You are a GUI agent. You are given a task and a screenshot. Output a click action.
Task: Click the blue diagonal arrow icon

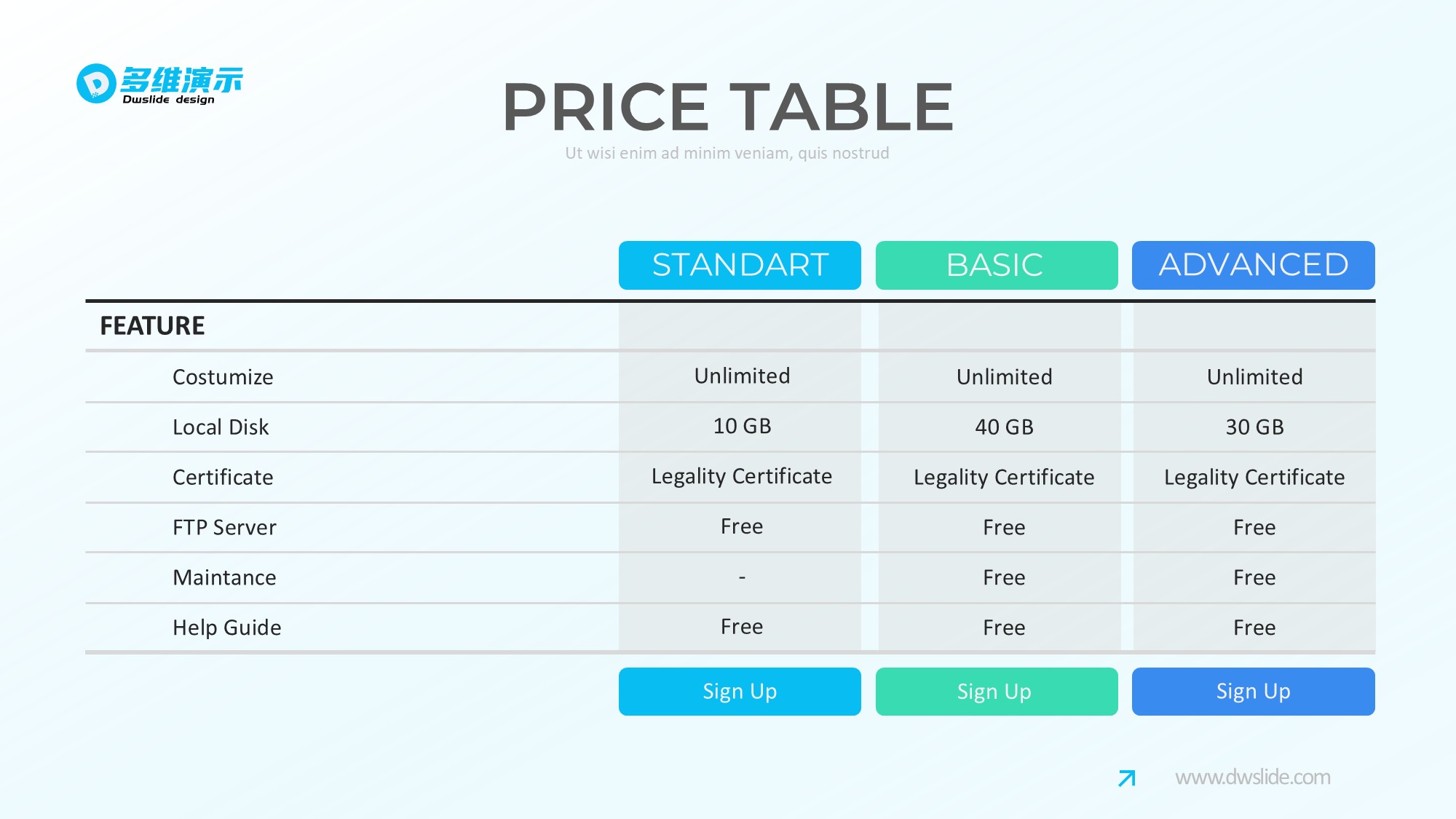pos(1126,778)
